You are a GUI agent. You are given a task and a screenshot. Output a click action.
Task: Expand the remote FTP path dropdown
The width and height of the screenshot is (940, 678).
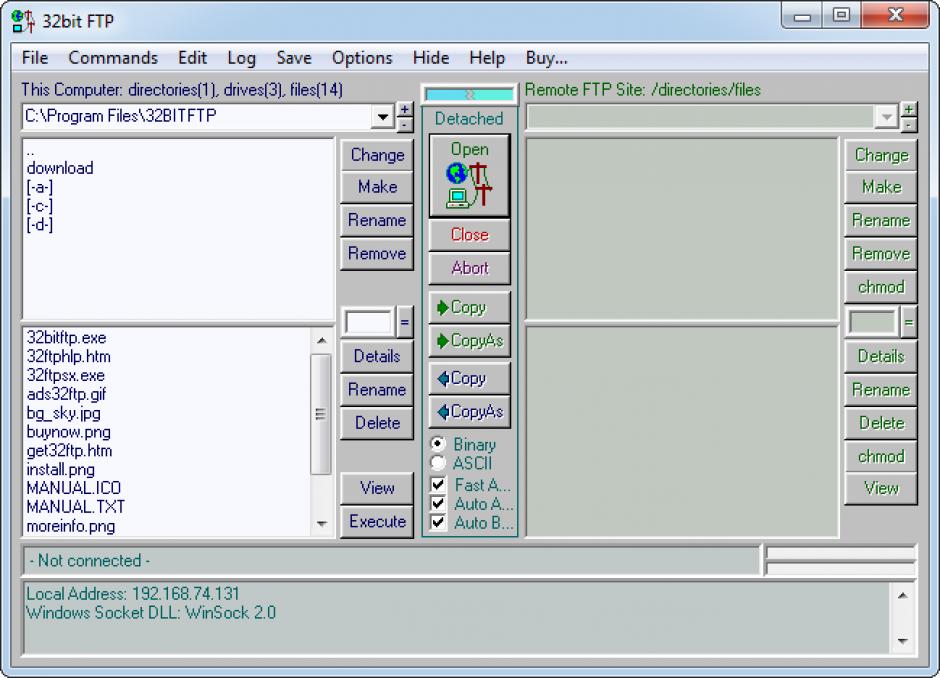(887, 116)
